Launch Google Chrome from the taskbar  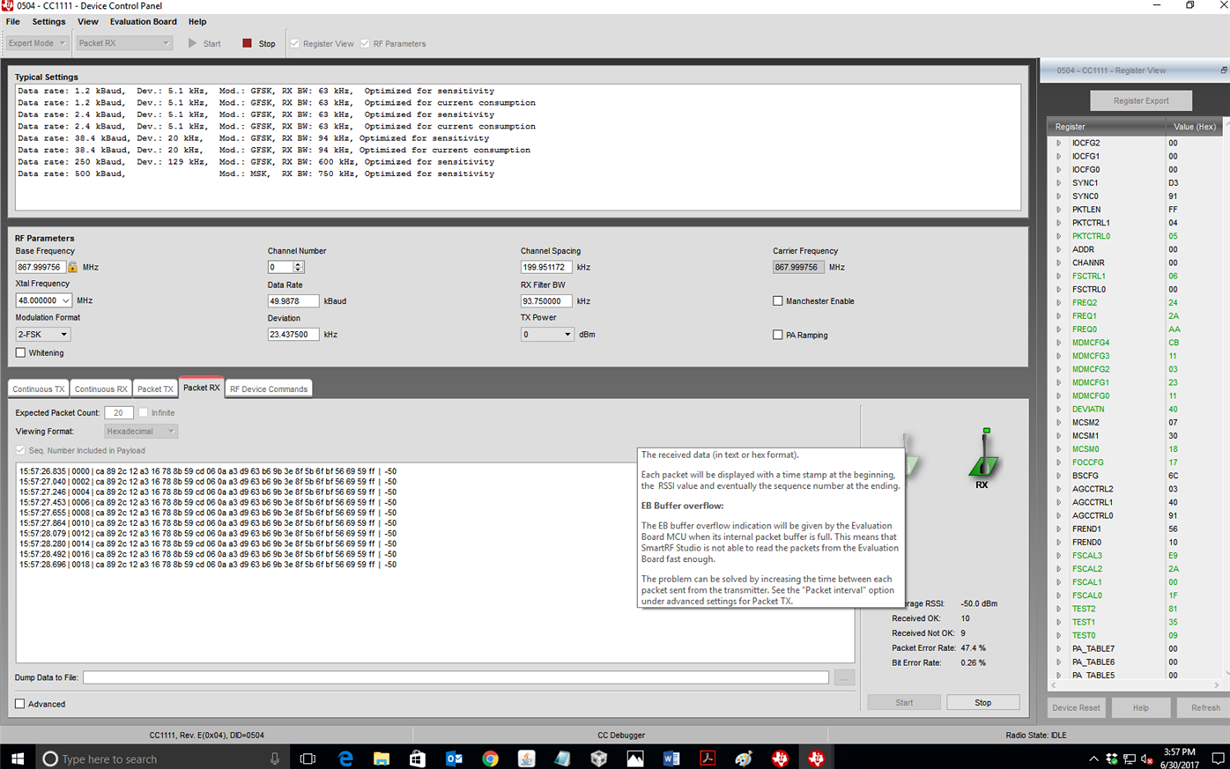[490, 759]
